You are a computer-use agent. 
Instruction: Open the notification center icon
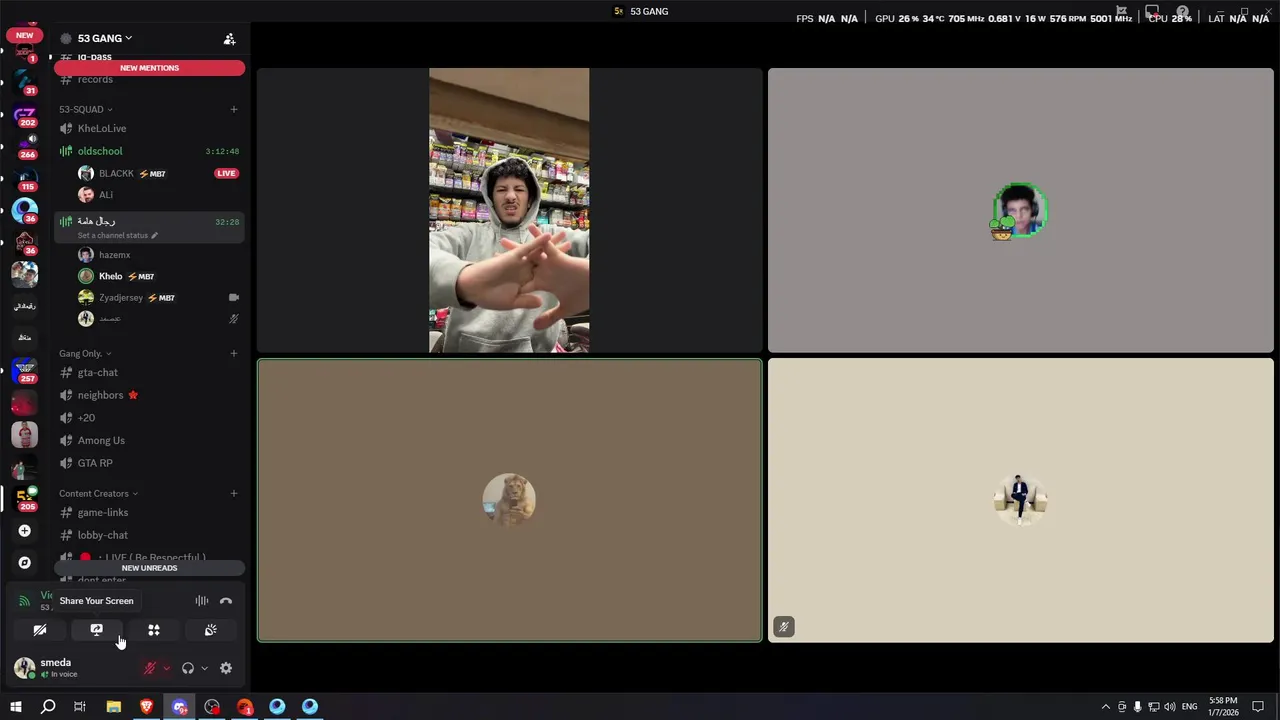tap(1259, 707)
